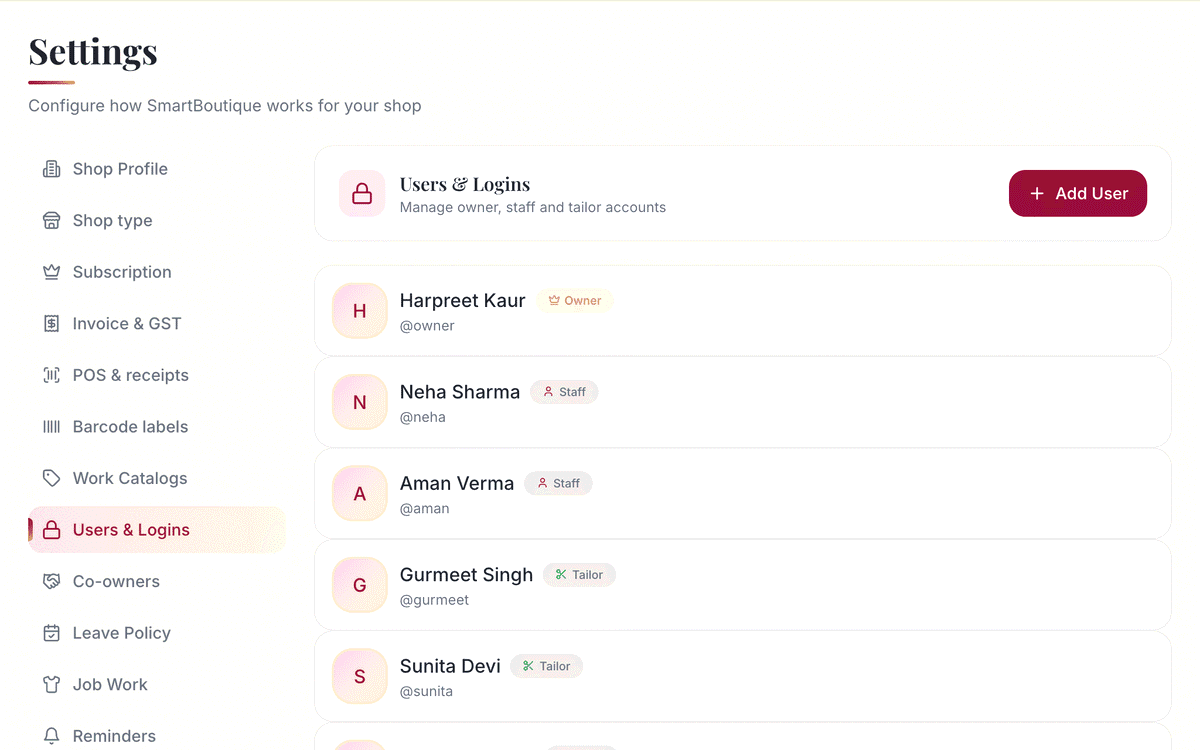1200x750 pixels.
Task: Click the Harpreet Kaur name
Action: tap(462, 301)
